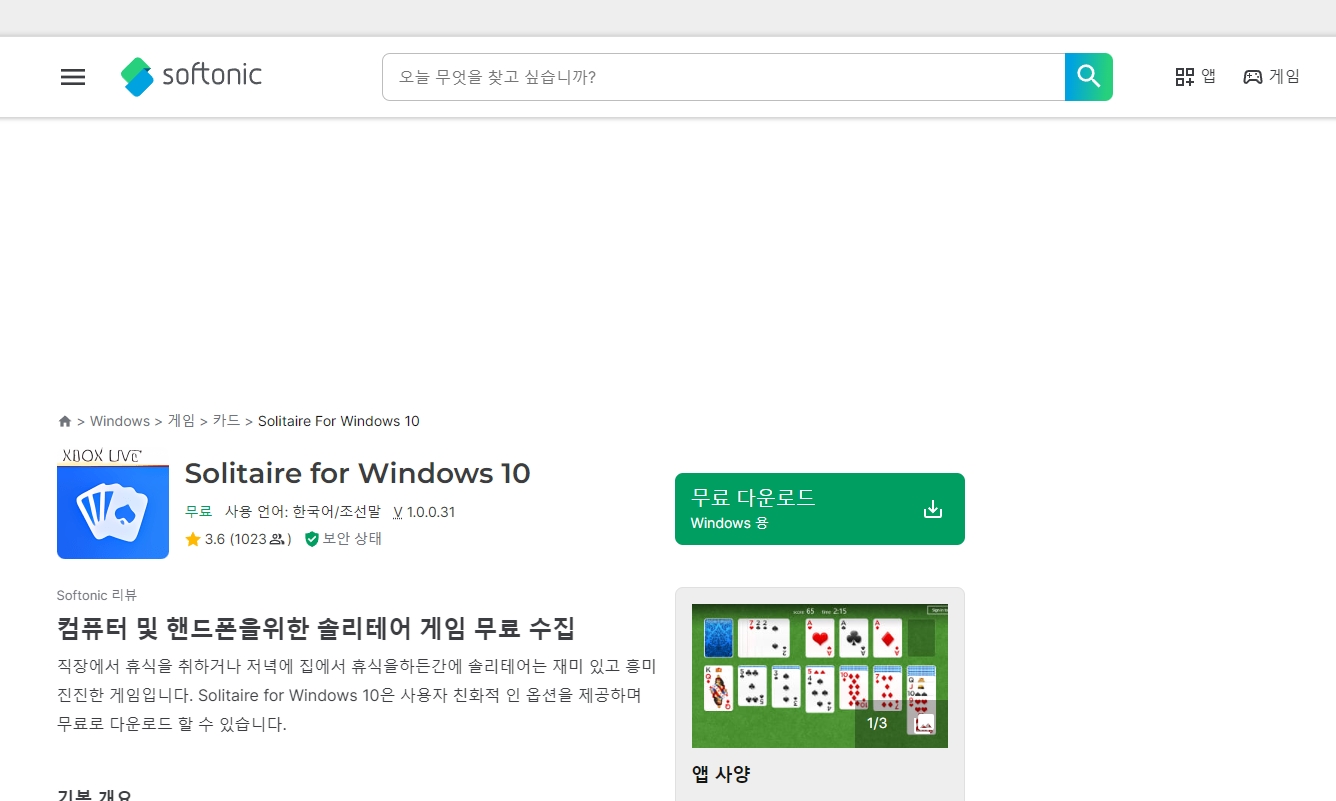Focus the search input field

(x=723, y=77)
